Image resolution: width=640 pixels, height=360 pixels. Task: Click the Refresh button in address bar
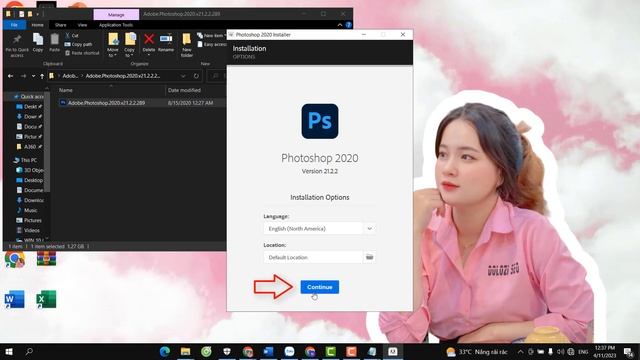point(196,76)
